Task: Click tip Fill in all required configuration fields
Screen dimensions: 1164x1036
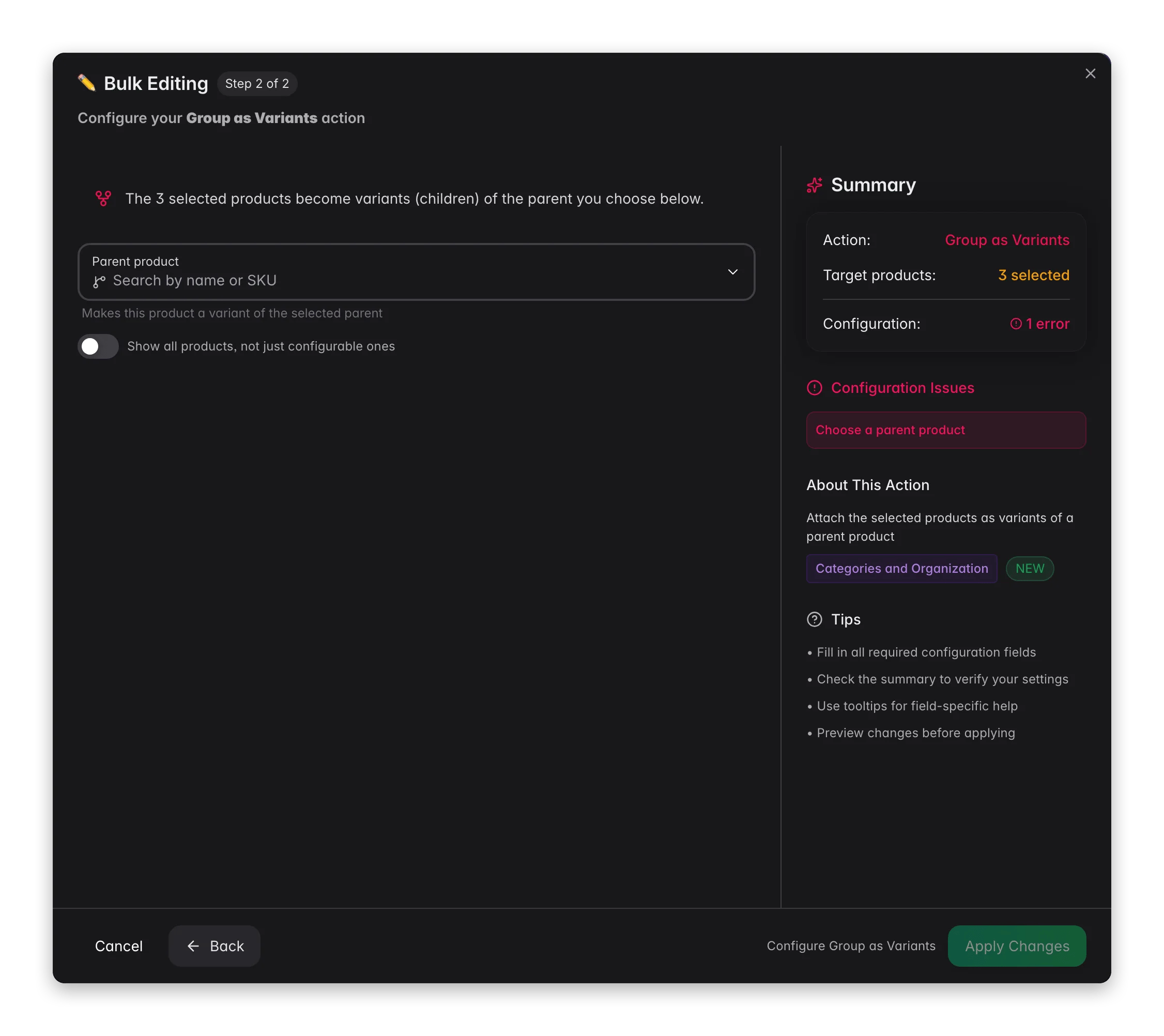Action: [x=926, y=652]
